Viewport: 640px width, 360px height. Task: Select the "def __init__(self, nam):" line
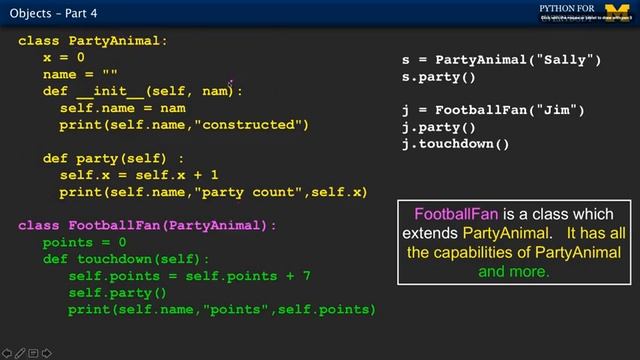point(142,91)
